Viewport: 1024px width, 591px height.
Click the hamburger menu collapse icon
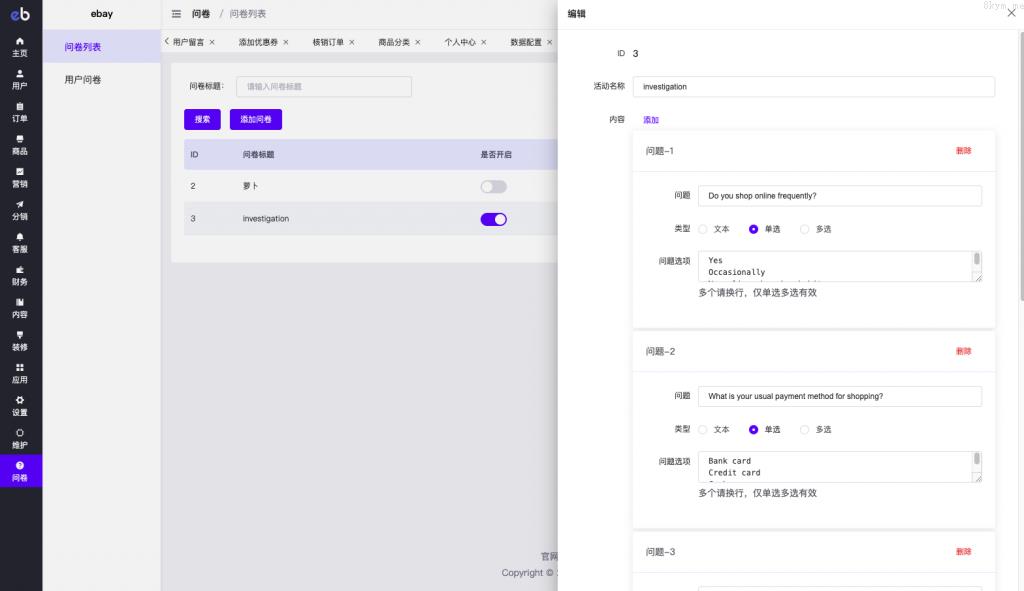pyautogui.click(x=176, y=14)
